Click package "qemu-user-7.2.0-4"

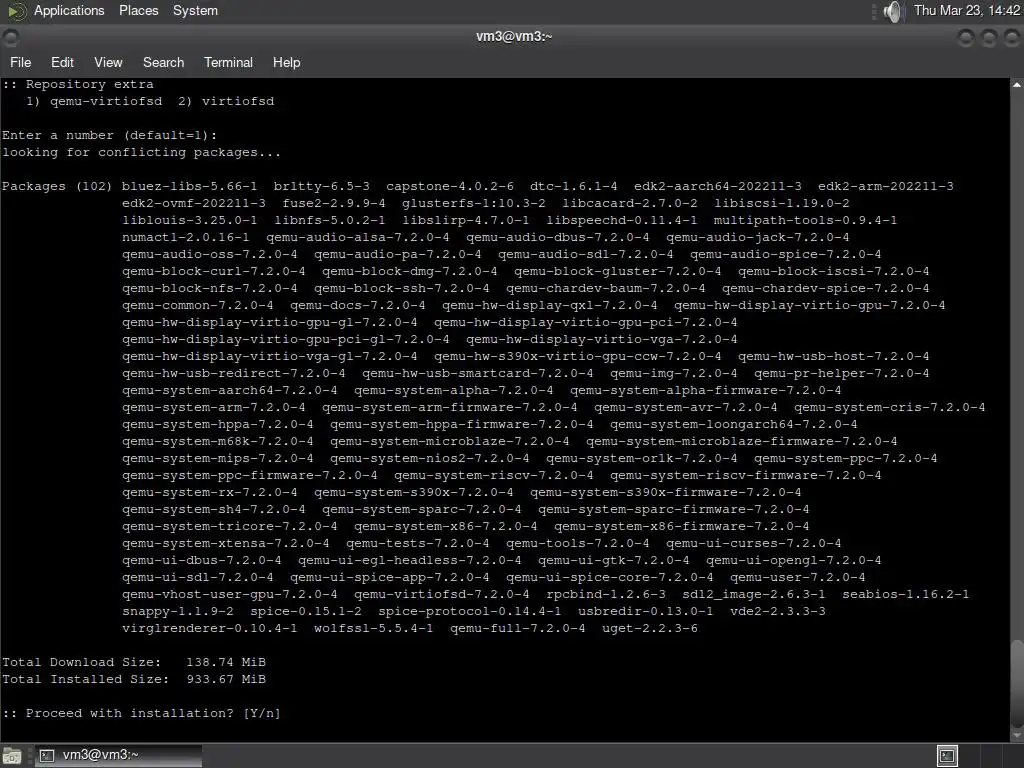pyautogui.click(x=797, y=577)
